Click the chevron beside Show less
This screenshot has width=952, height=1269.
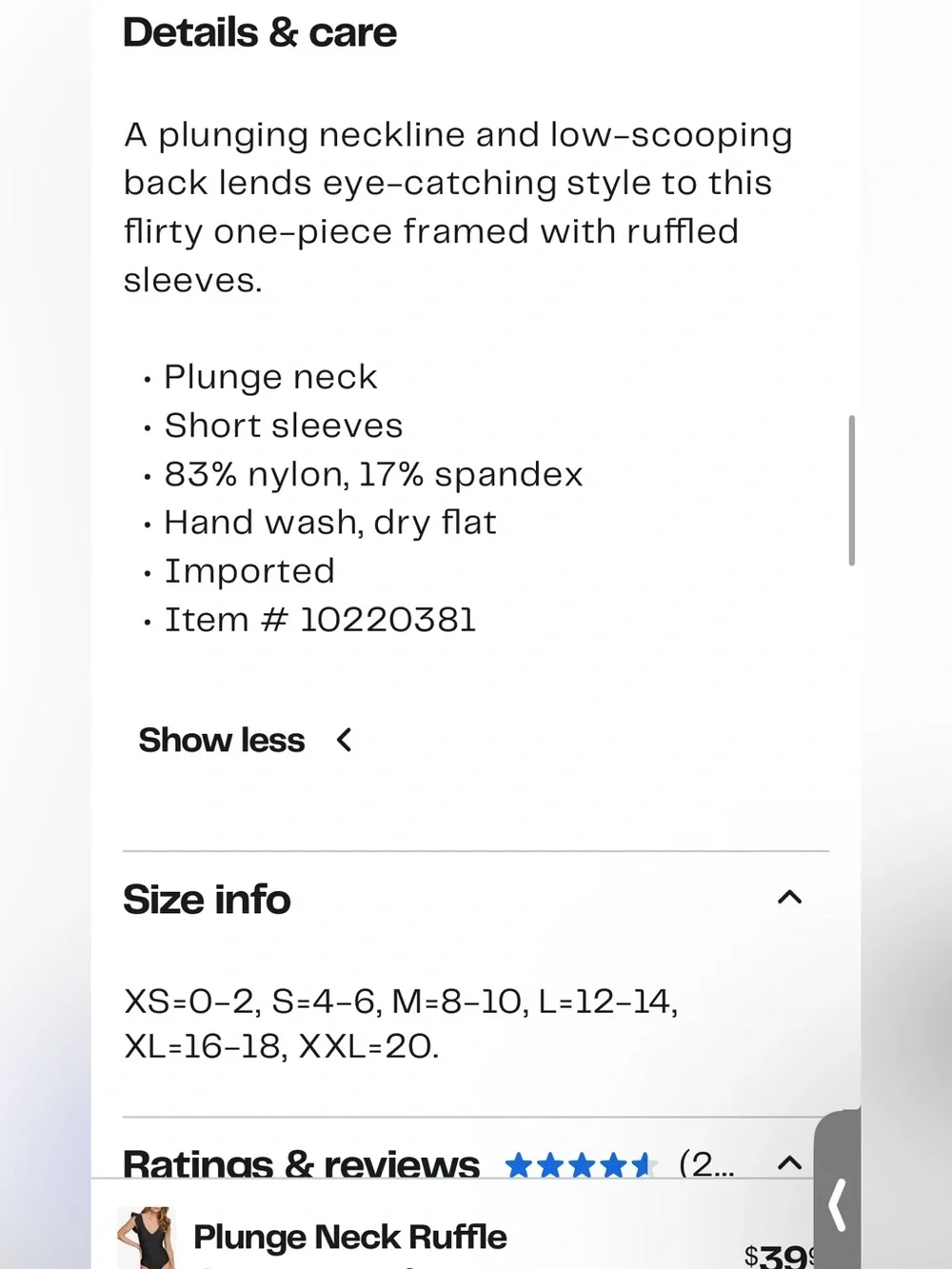pyautogui.click(x=344, y=740)
